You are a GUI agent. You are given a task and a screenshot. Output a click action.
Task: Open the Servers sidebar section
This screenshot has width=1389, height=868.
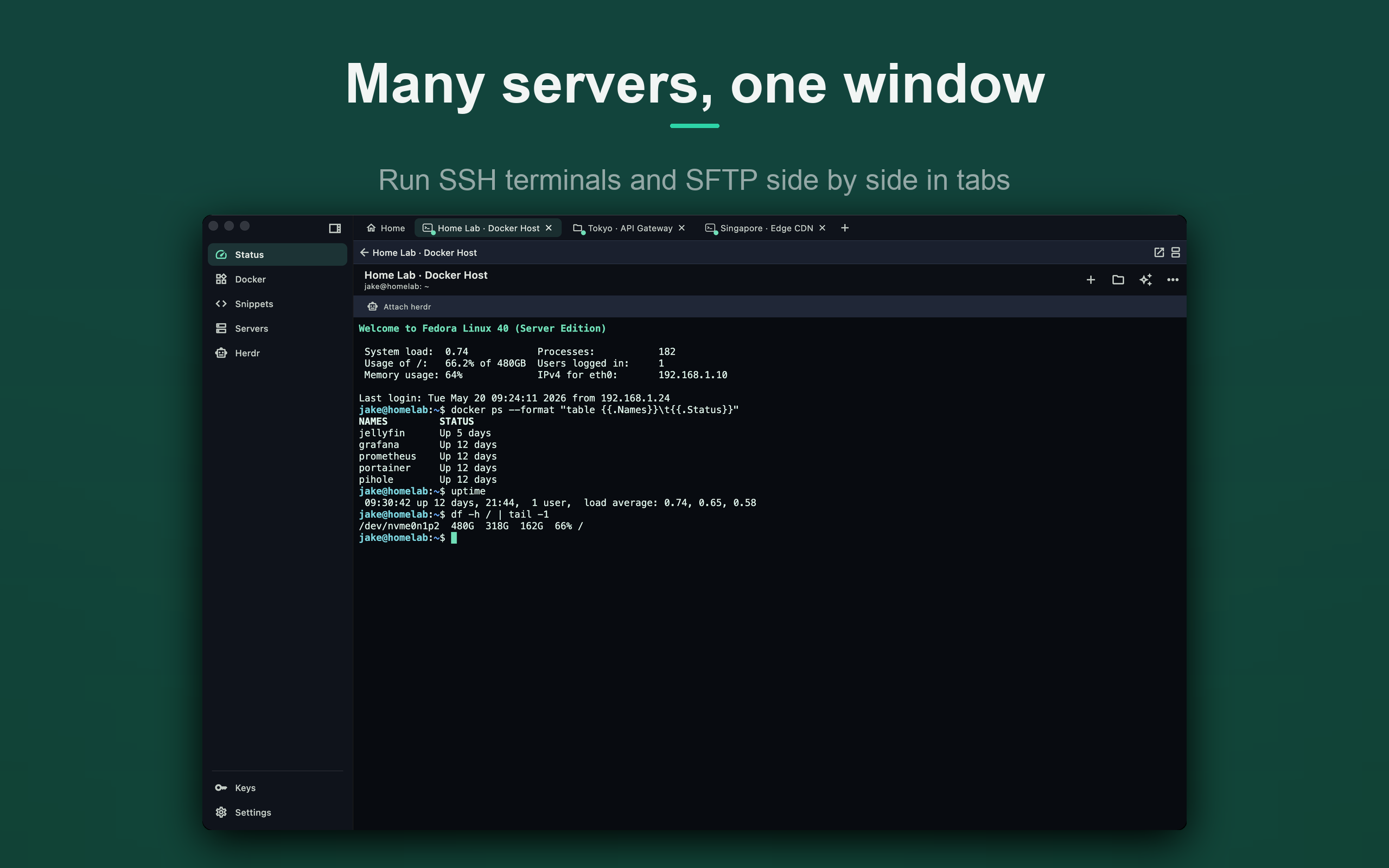click(x=277, y=328)
